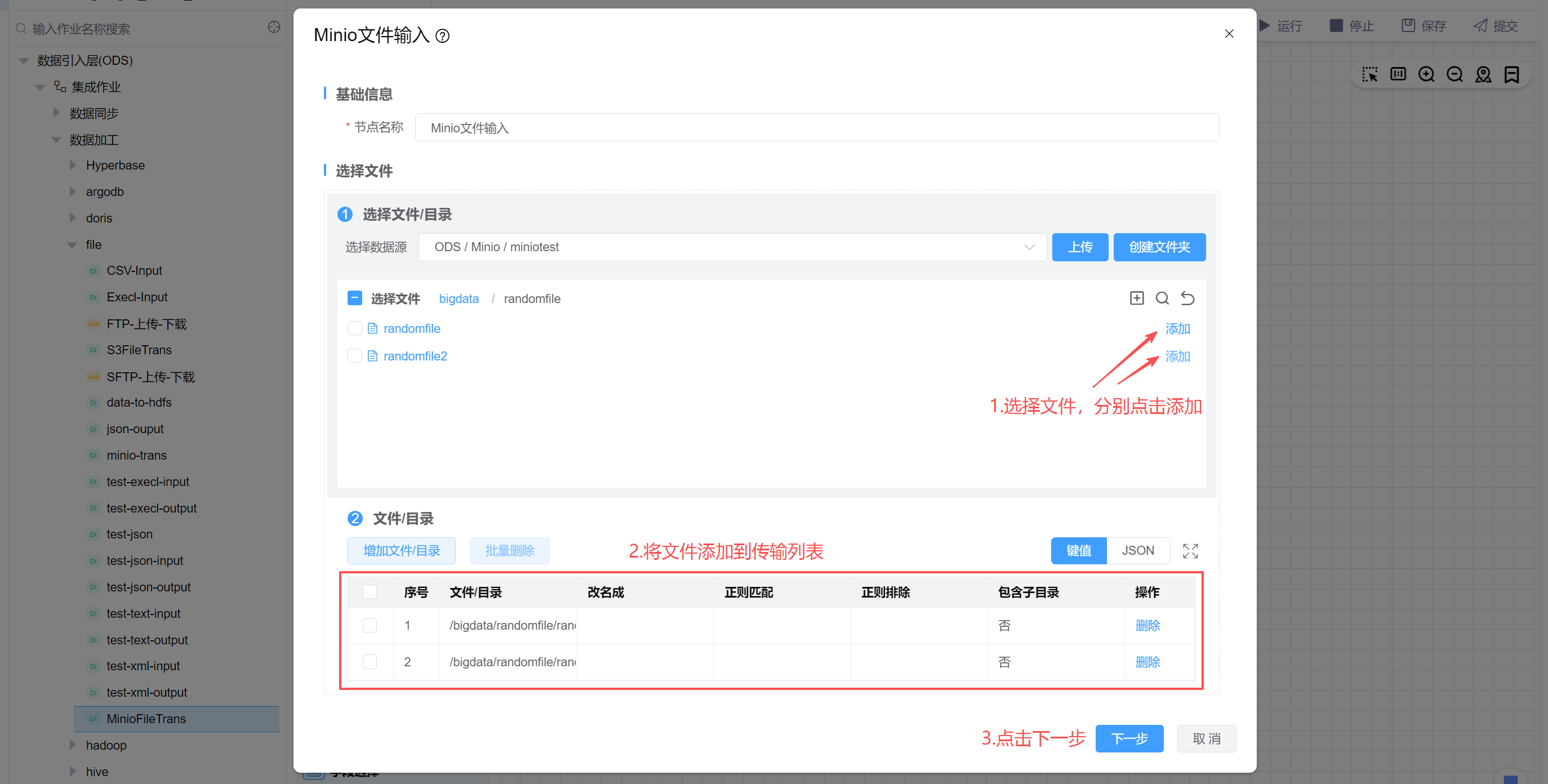Expand the file table to fullscreen
Viewport: 1548px width, 784px height.
pyautogui.click(x=1190, y=551)
